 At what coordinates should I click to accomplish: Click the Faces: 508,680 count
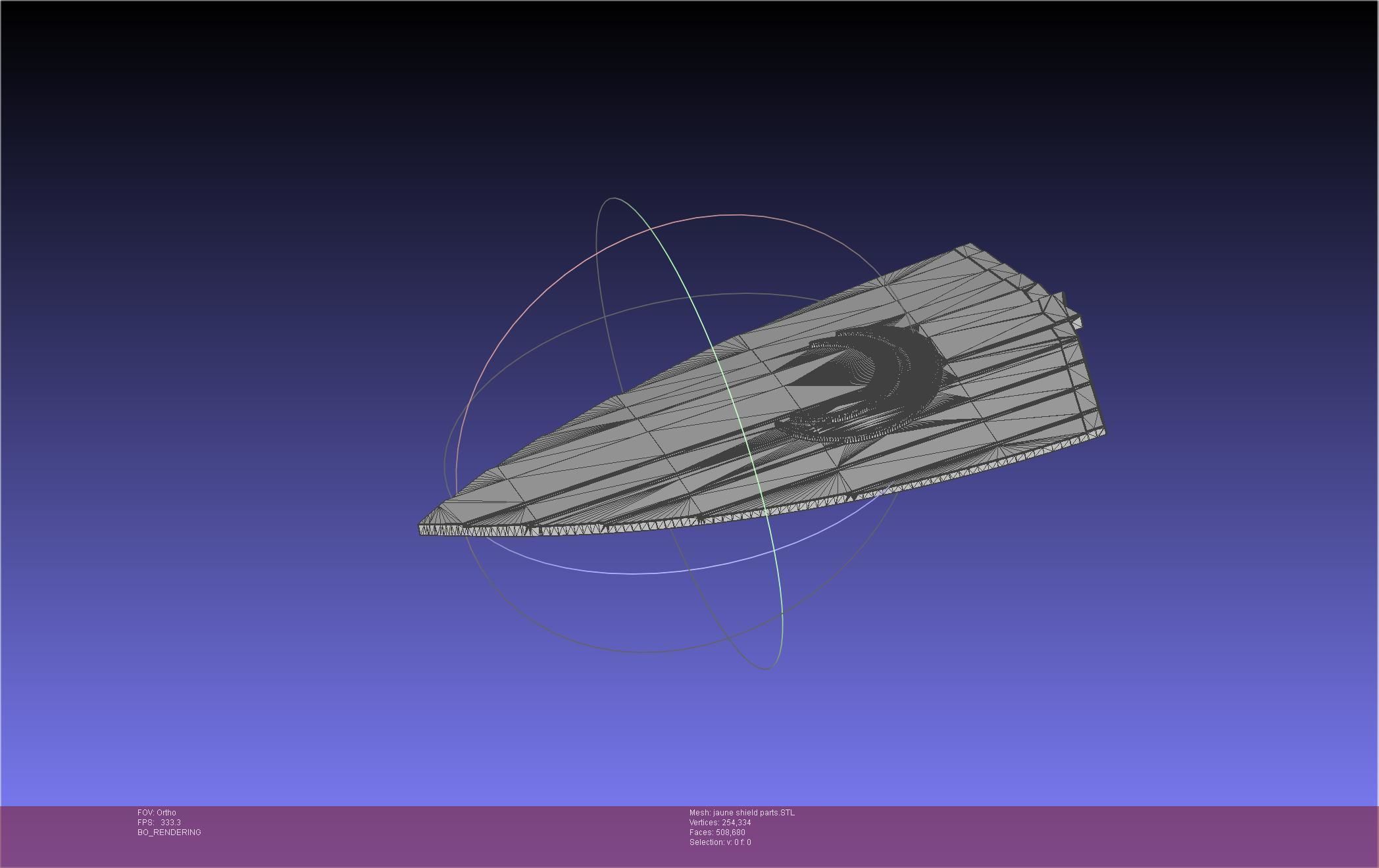coord(717,832)
